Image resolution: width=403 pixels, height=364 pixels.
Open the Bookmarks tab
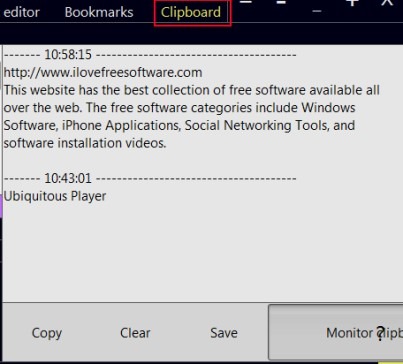[99, 12]
